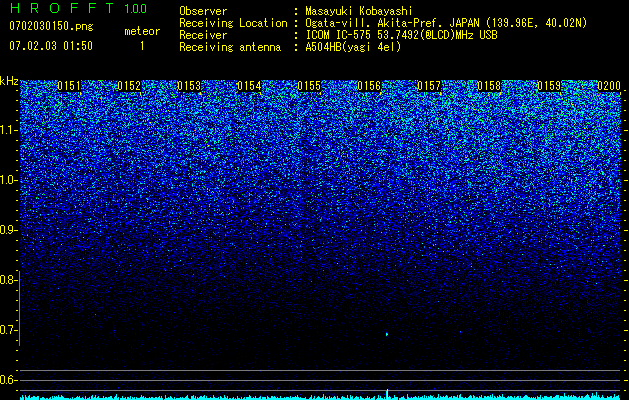Viewport: 629px width, 400px height.
Task: Select antenna value A504HB(yagi 4el)
Action: [353, 47]
